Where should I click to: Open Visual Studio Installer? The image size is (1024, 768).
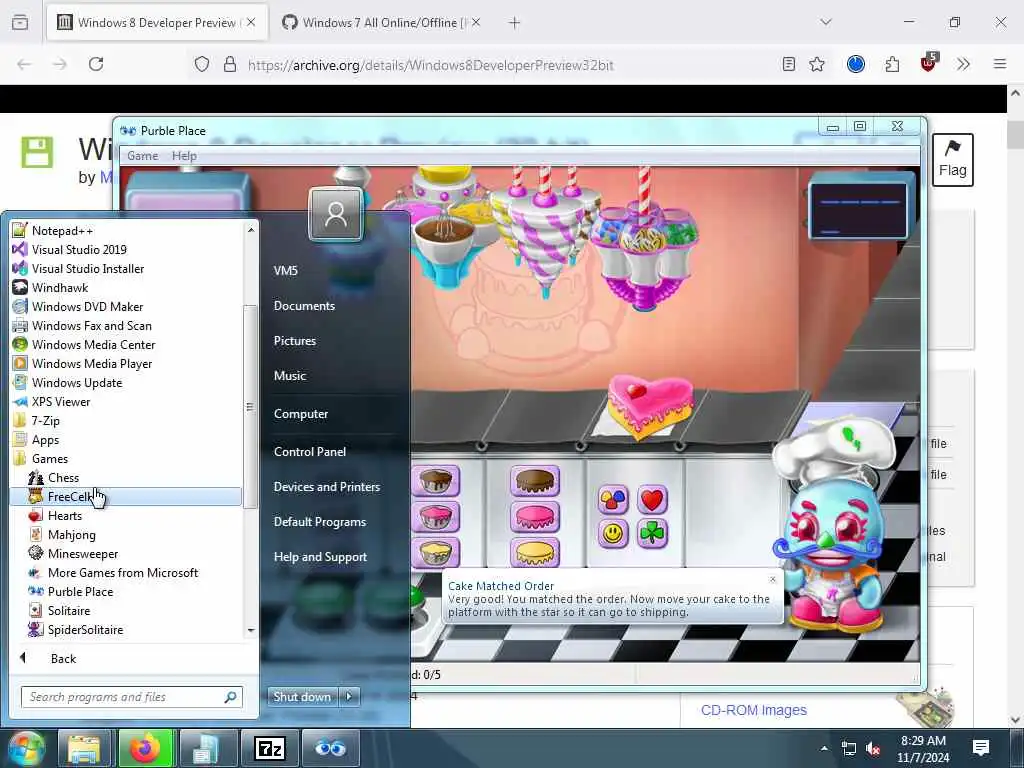click(x=125, y=268)
